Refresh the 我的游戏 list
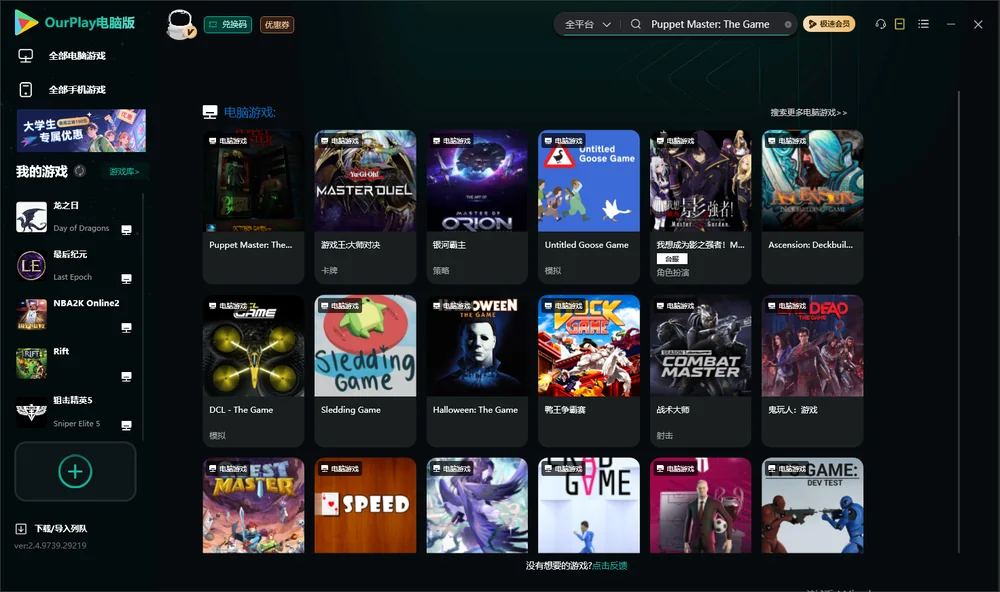1000x592 pixels. click(x=80, y=171)
